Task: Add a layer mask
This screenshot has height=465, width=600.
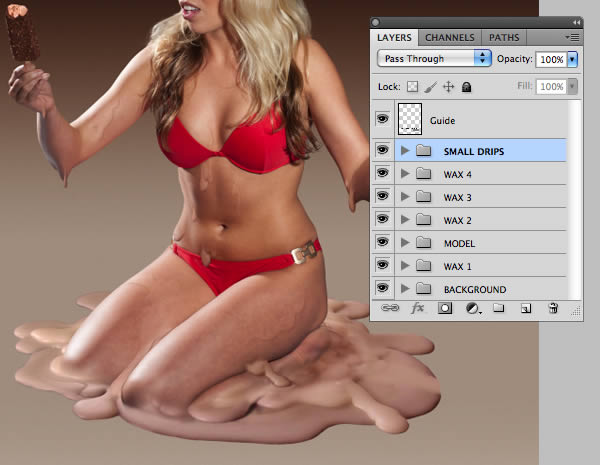Action: [x=445, y=308]
